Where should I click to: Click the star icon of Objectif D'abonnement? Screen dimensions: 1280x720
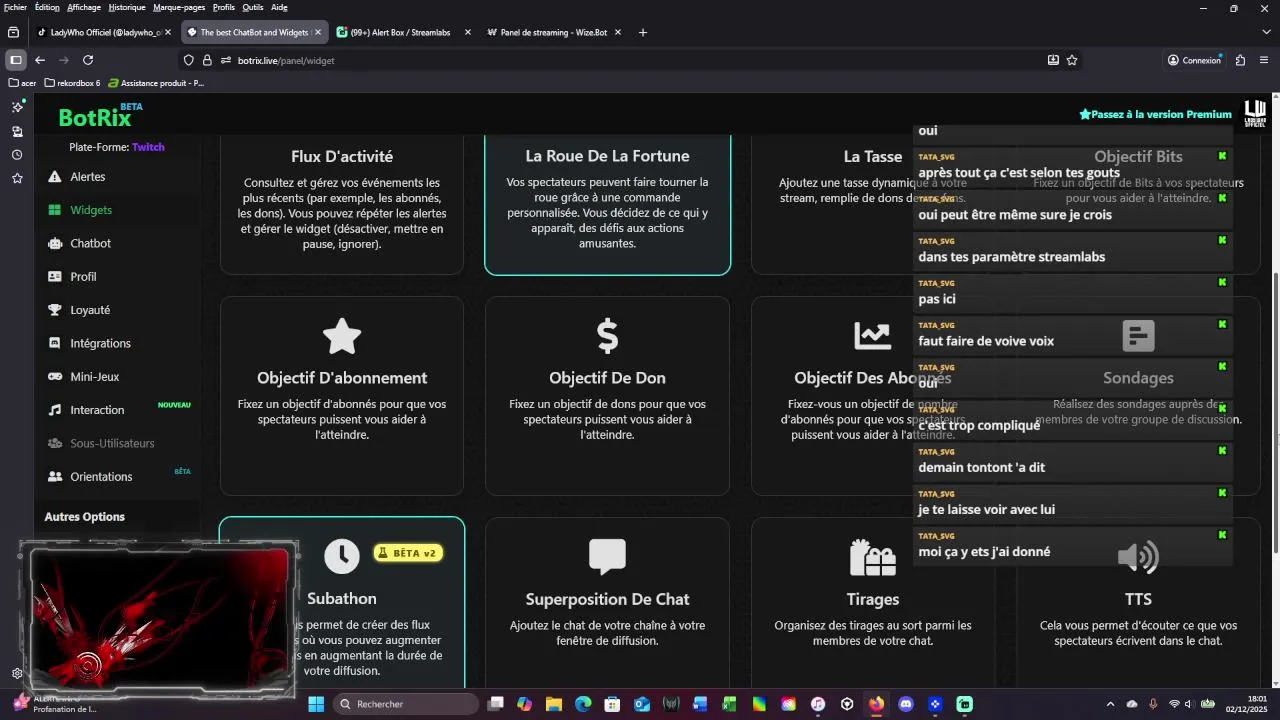(x=342, y=336)
